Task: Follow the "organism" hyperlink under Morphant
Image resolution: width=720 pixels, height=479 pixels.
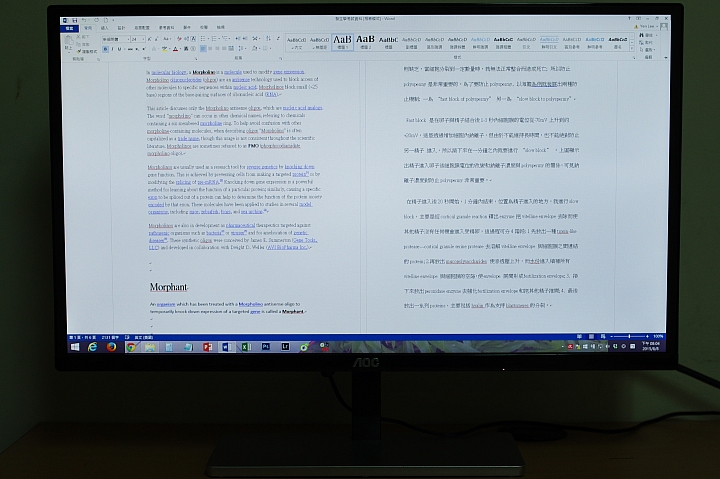Action: (x=166, y=304)
